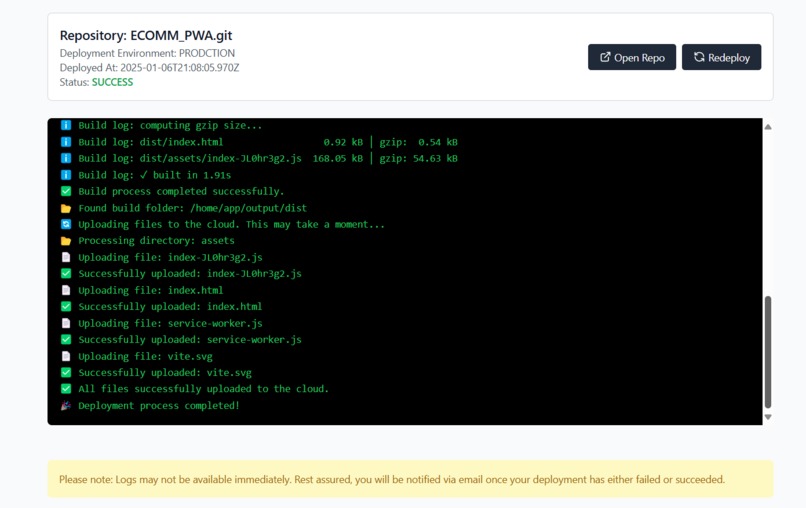
Task: Click log text 'Build log: dist/index.html'
Action: [151, 142]
